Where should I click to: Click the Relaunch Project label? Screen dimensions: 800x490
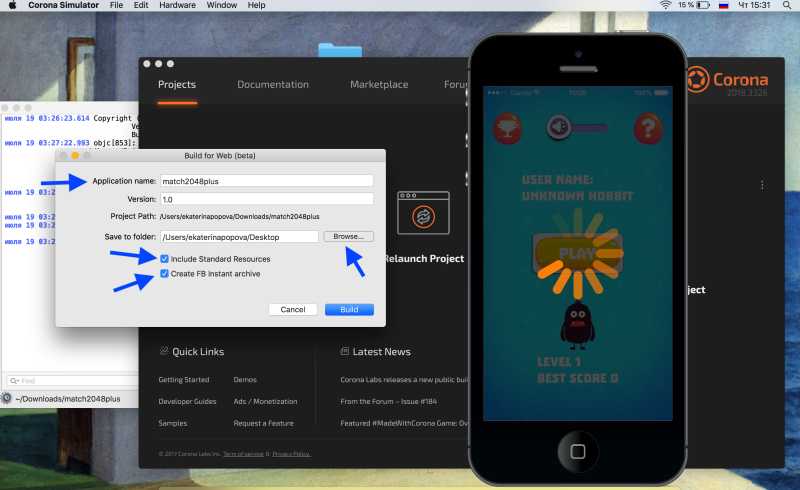[x=424, y=259]
